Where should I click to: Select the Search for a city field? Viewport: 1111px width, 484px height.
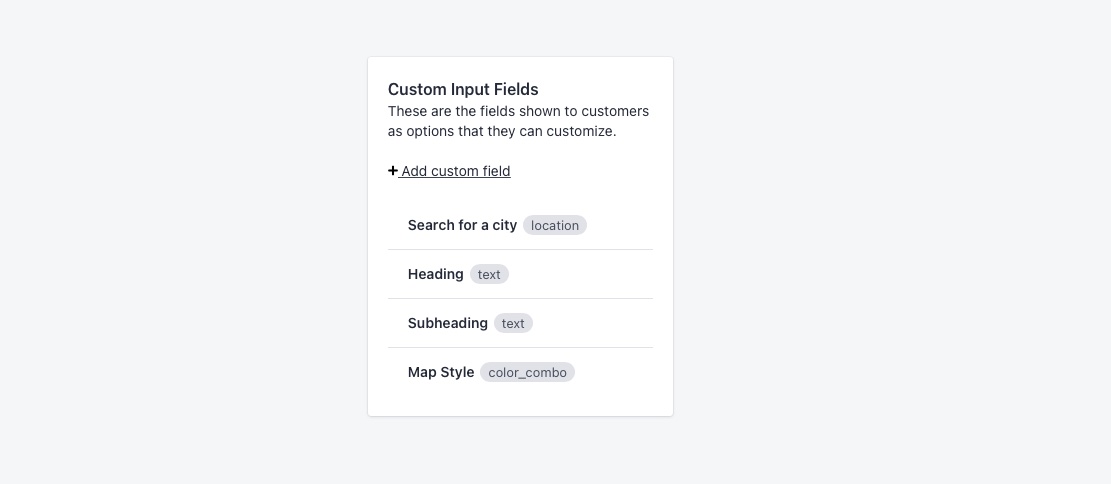pyautogui.click(x=462, y=225)
